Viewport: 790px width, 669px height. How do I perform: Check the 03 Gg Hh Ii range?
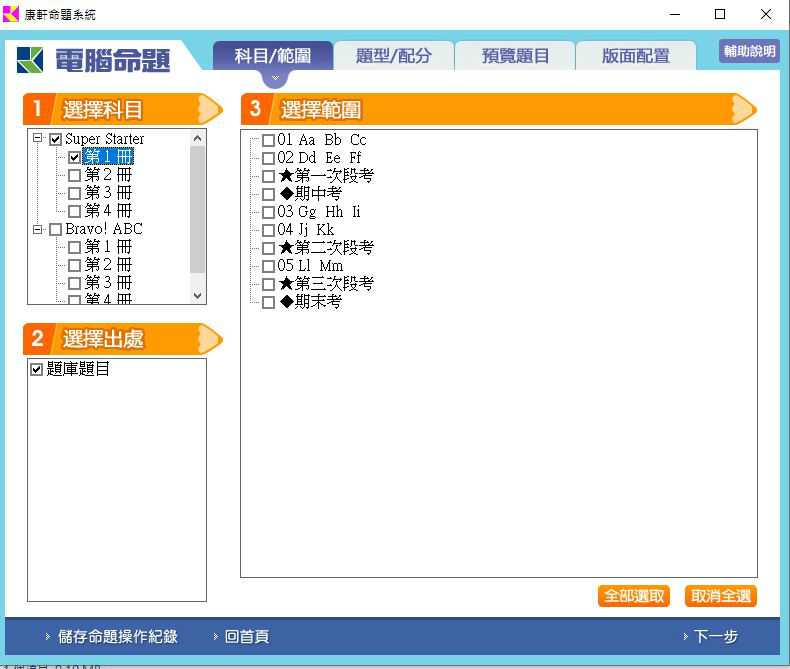[x=269, y=212]
